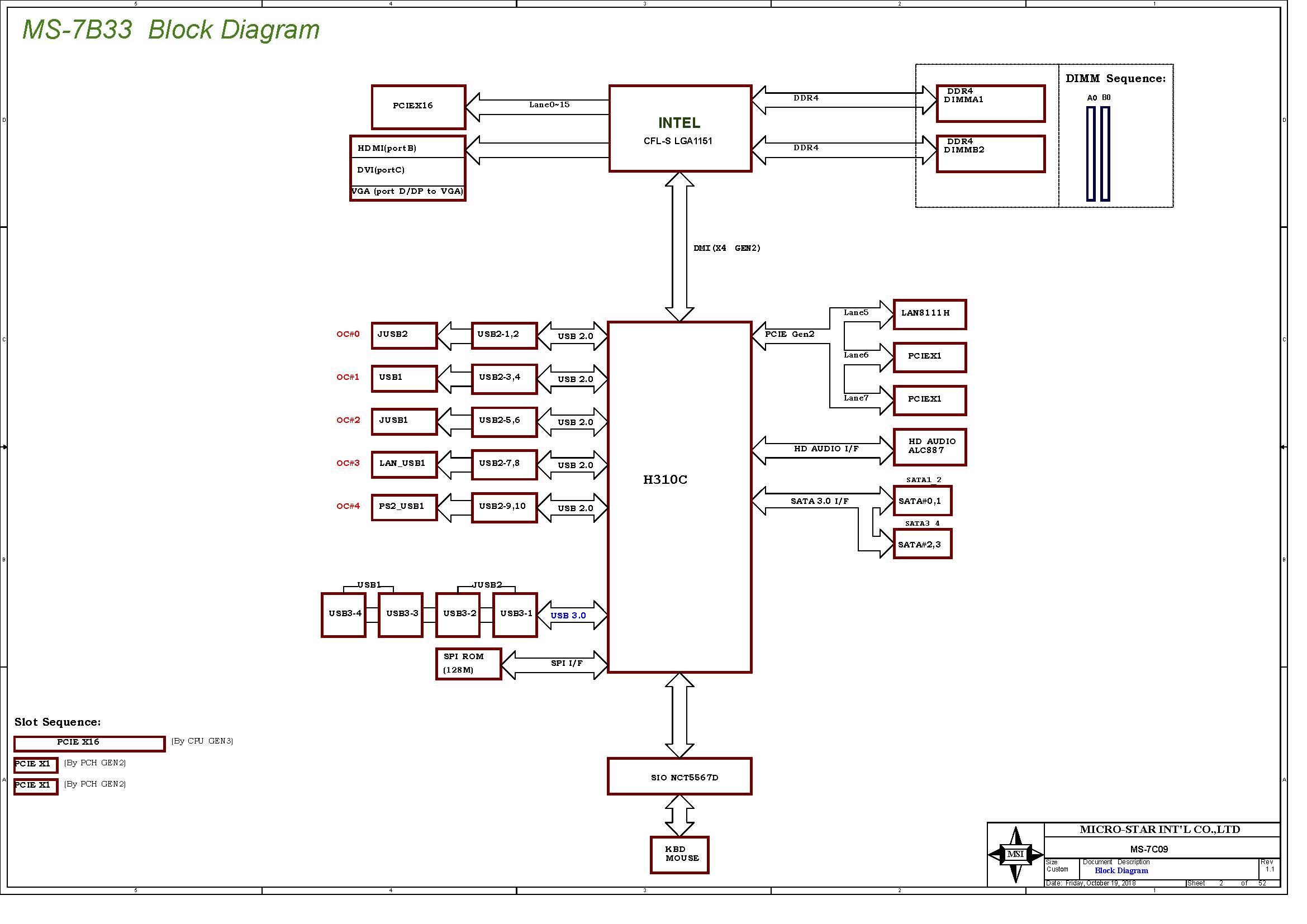1307x924 pixels.
Task: Click the blue Block Diagram description text
Action: 1121,870
